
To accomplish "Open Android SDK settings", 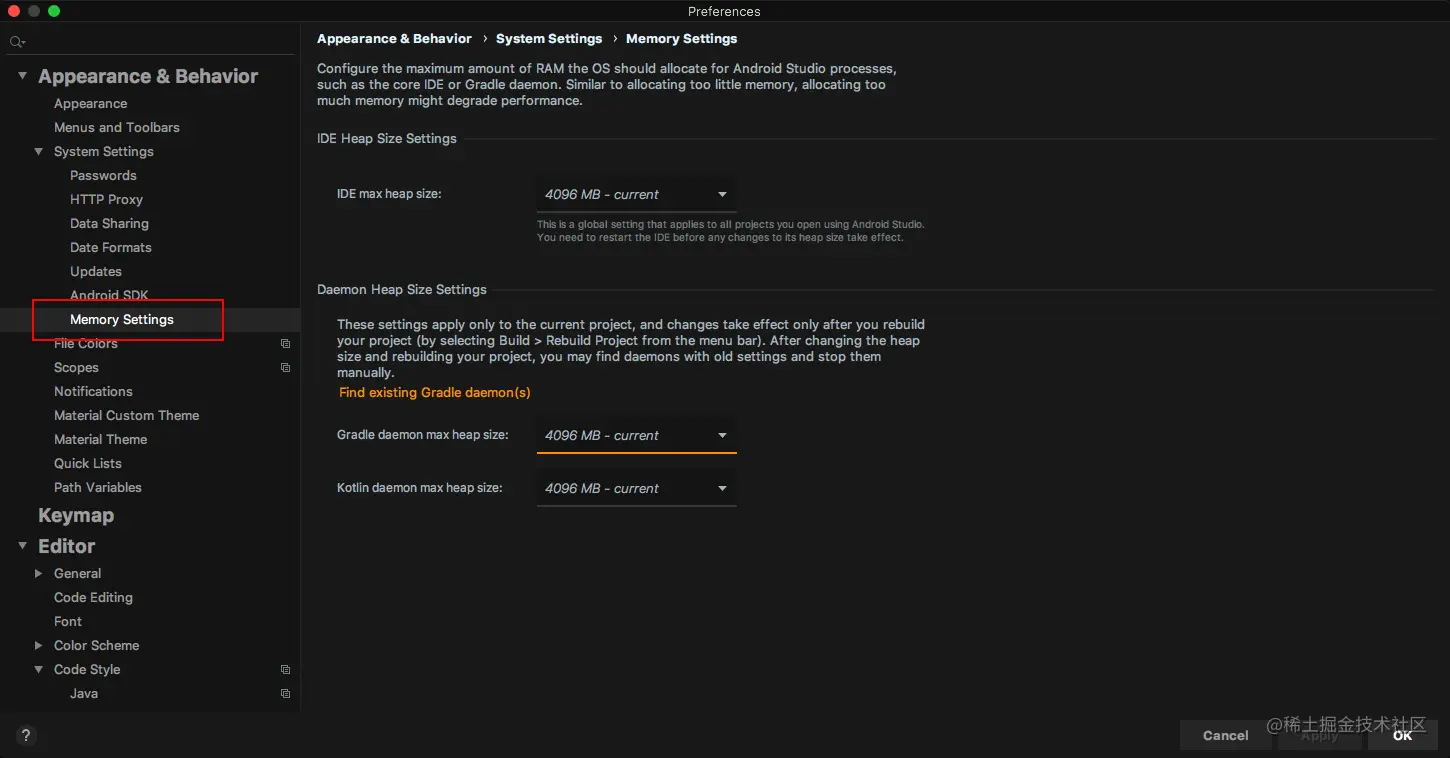I will tap(109, 295).
